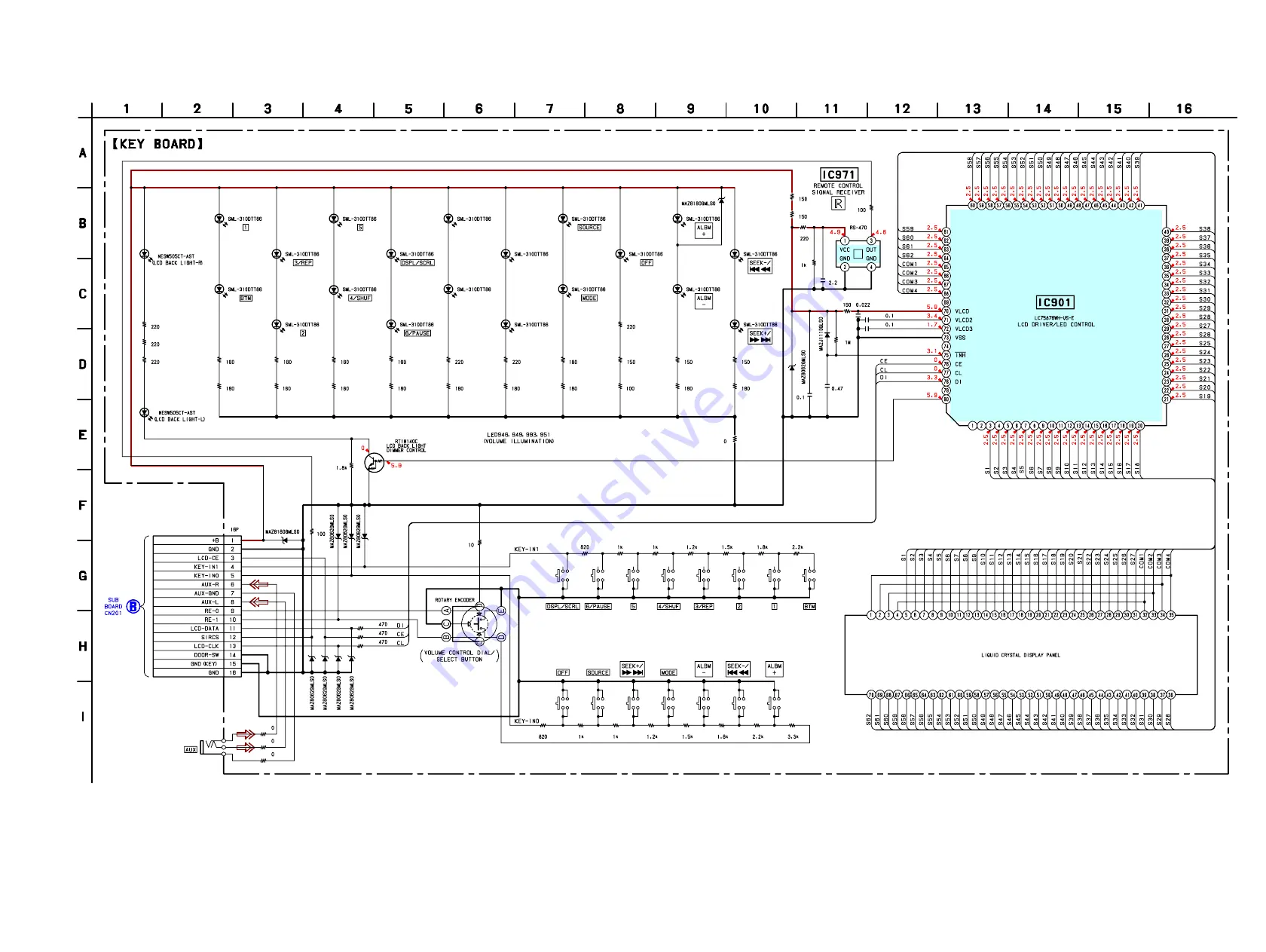Click the MODE key label in KEY-IN0 switch row
Screen dimensions: 1266x952
[668, 673]
